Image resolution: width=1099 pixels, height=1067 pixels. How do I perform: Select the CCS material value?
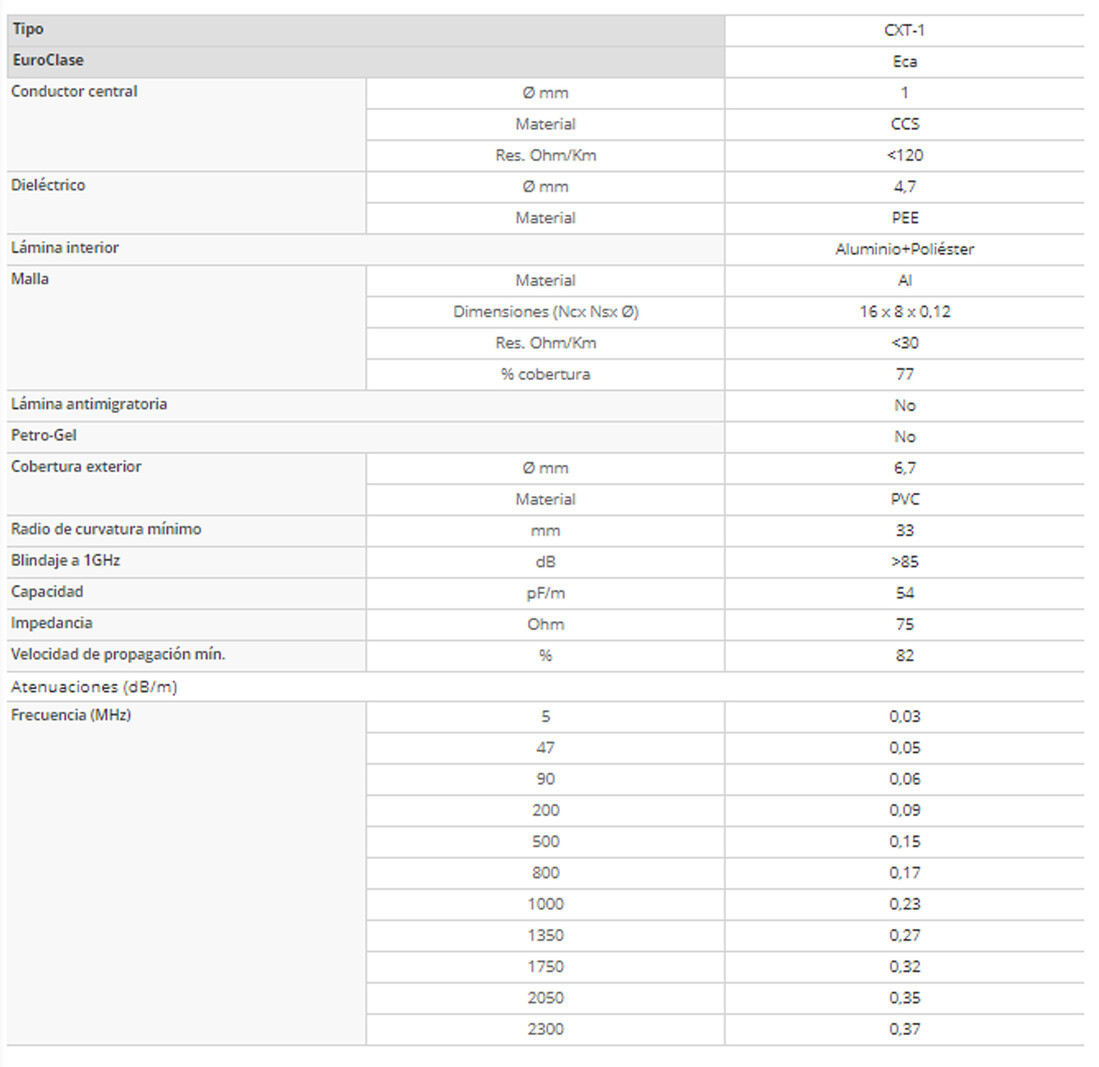coord(904,124)
